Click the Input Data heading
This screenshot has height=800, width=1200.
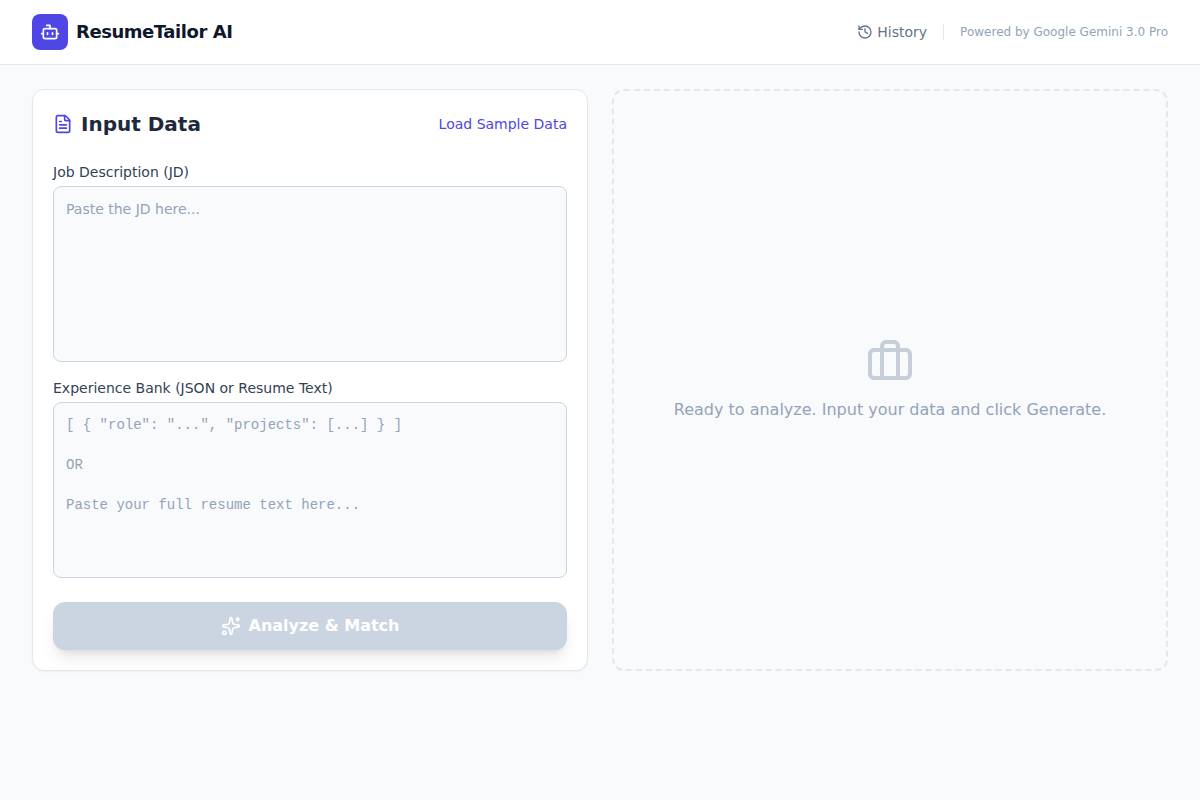(140, 123)
